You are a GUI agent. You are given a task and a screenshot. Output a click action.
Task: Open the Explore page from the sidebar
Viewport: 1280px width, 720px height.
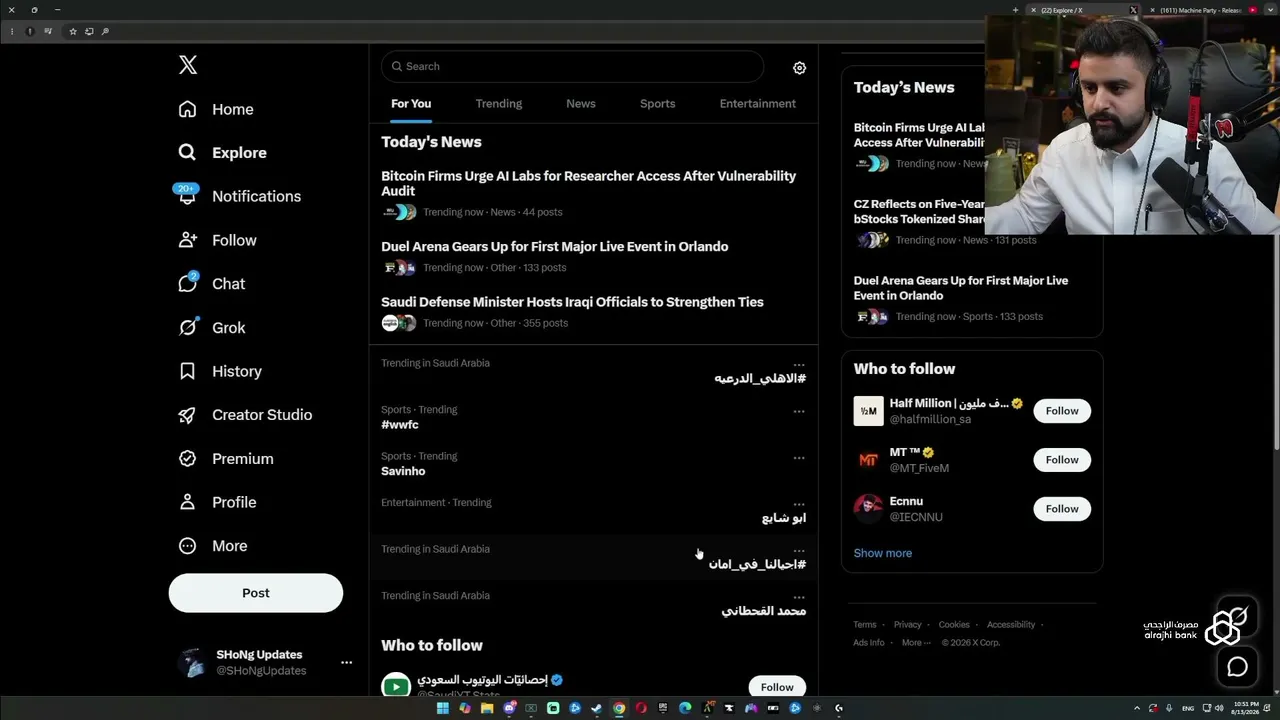[x=222, y=153]
